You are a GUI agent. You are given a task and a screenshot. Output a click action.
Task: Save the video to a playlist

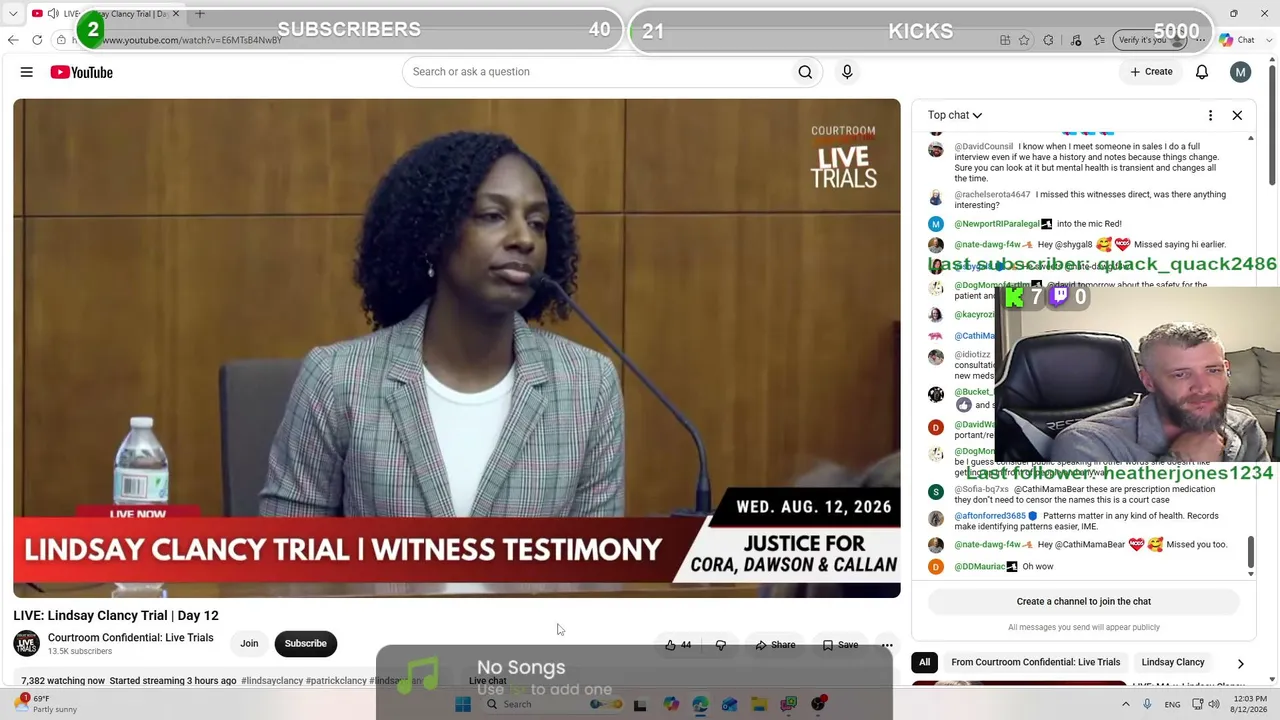pyautogui.click(x=840, y=645)
